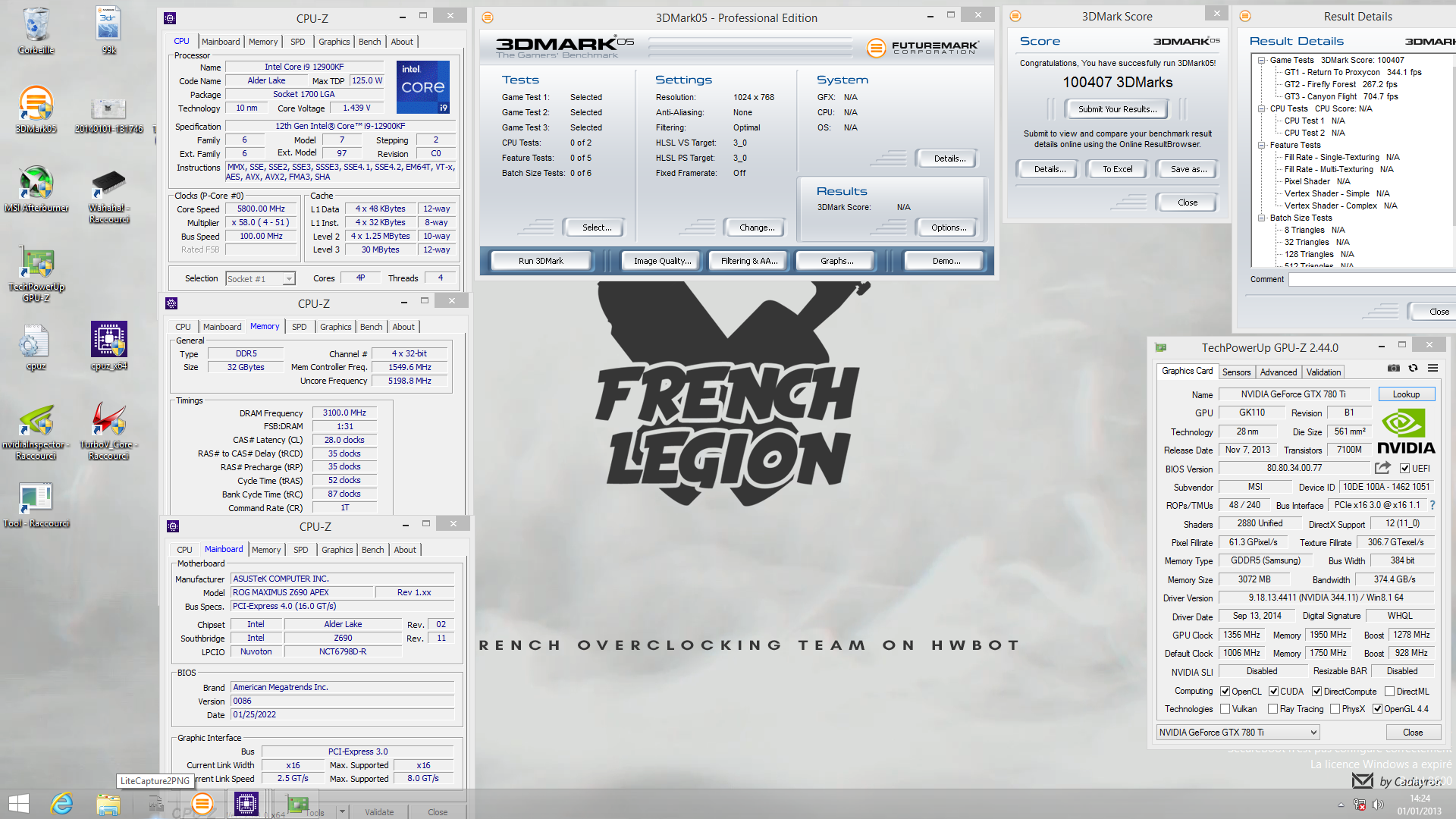The width and height of the screenshot is (1456, 819).
Task: Click the BIOS export share icon in GPU-Z
Action: click(x=1382, y=468)
